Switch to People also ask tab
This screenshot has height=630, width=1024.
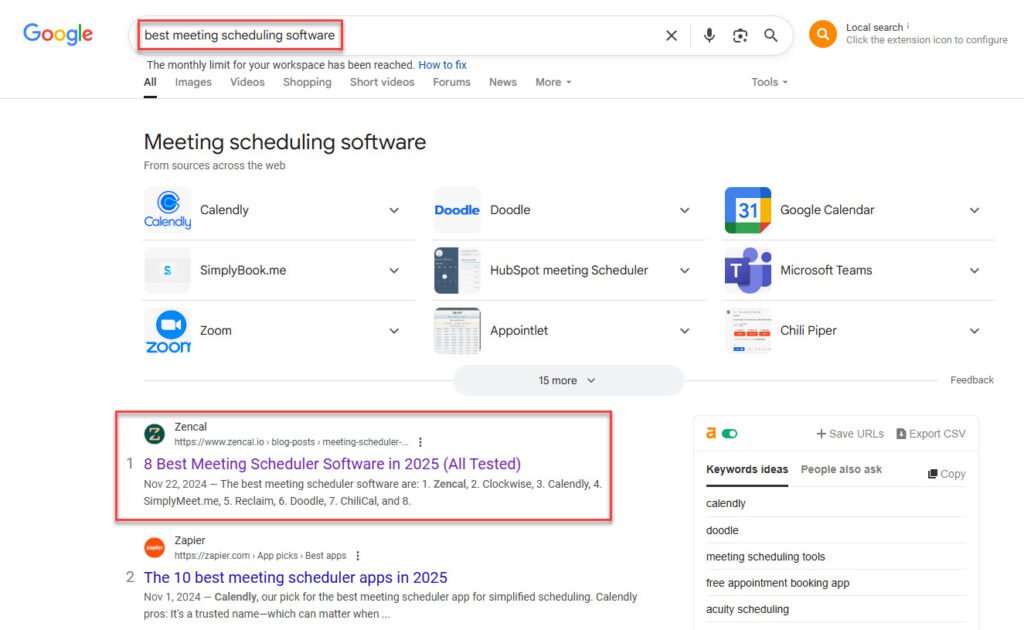[841, 469]
